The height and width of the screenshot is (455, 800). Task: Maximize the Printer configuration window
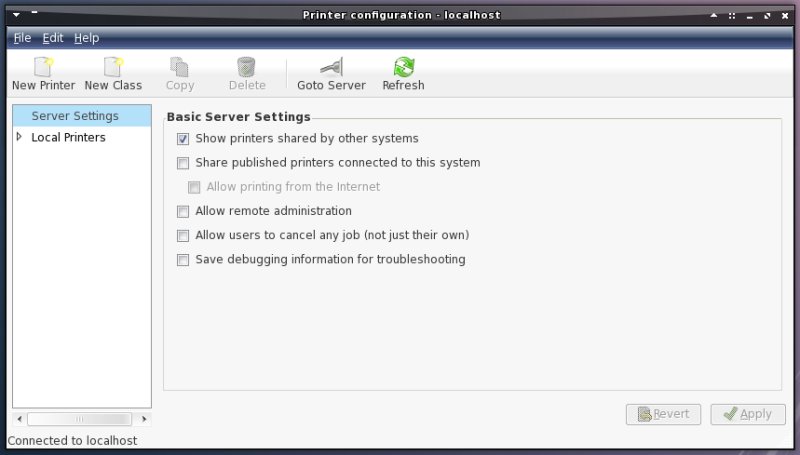coord(767,16)
